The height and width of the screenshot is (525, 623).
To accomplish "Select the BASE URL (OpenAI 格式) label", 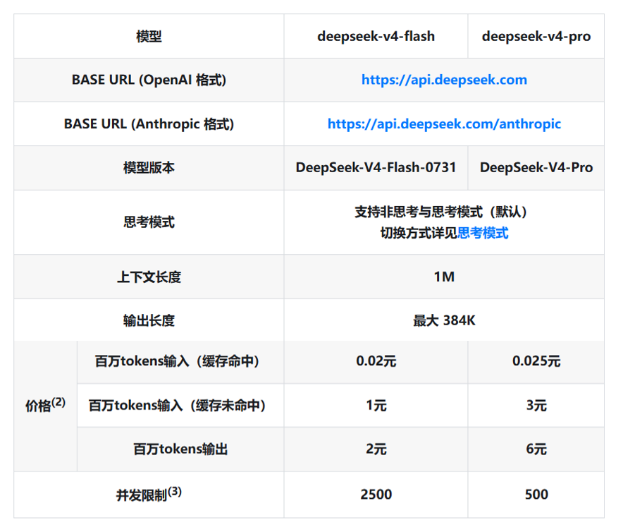I will pos(149,80).
